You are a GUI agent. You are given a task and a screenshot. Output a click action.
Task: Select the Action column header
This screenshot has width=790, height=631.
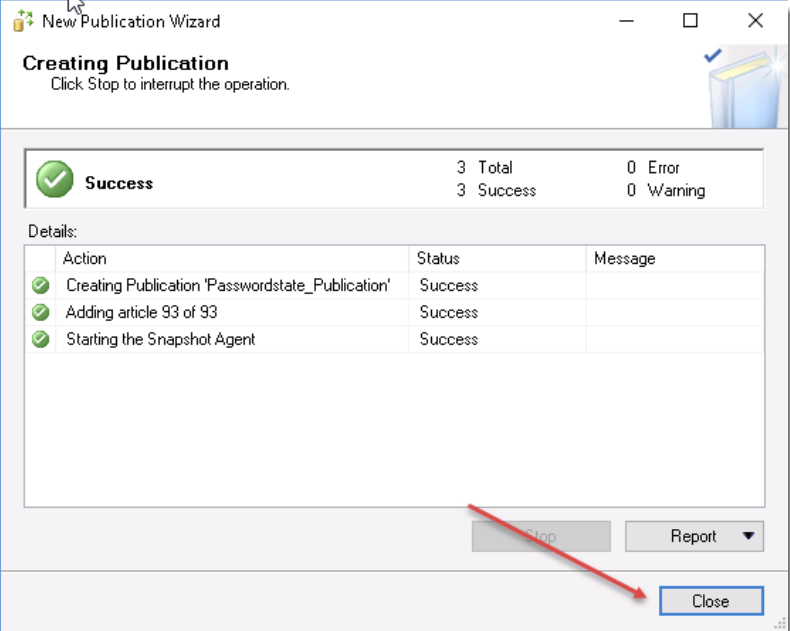[x=232, y=259]
